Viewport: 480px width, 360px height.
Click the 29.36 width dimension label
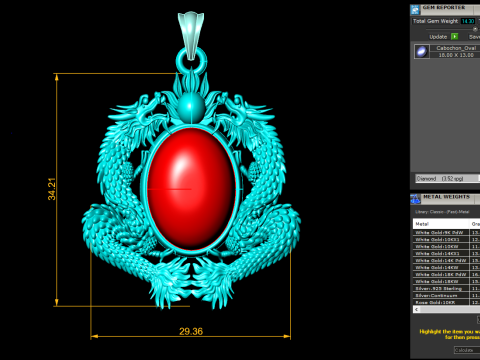coord(191,331)
